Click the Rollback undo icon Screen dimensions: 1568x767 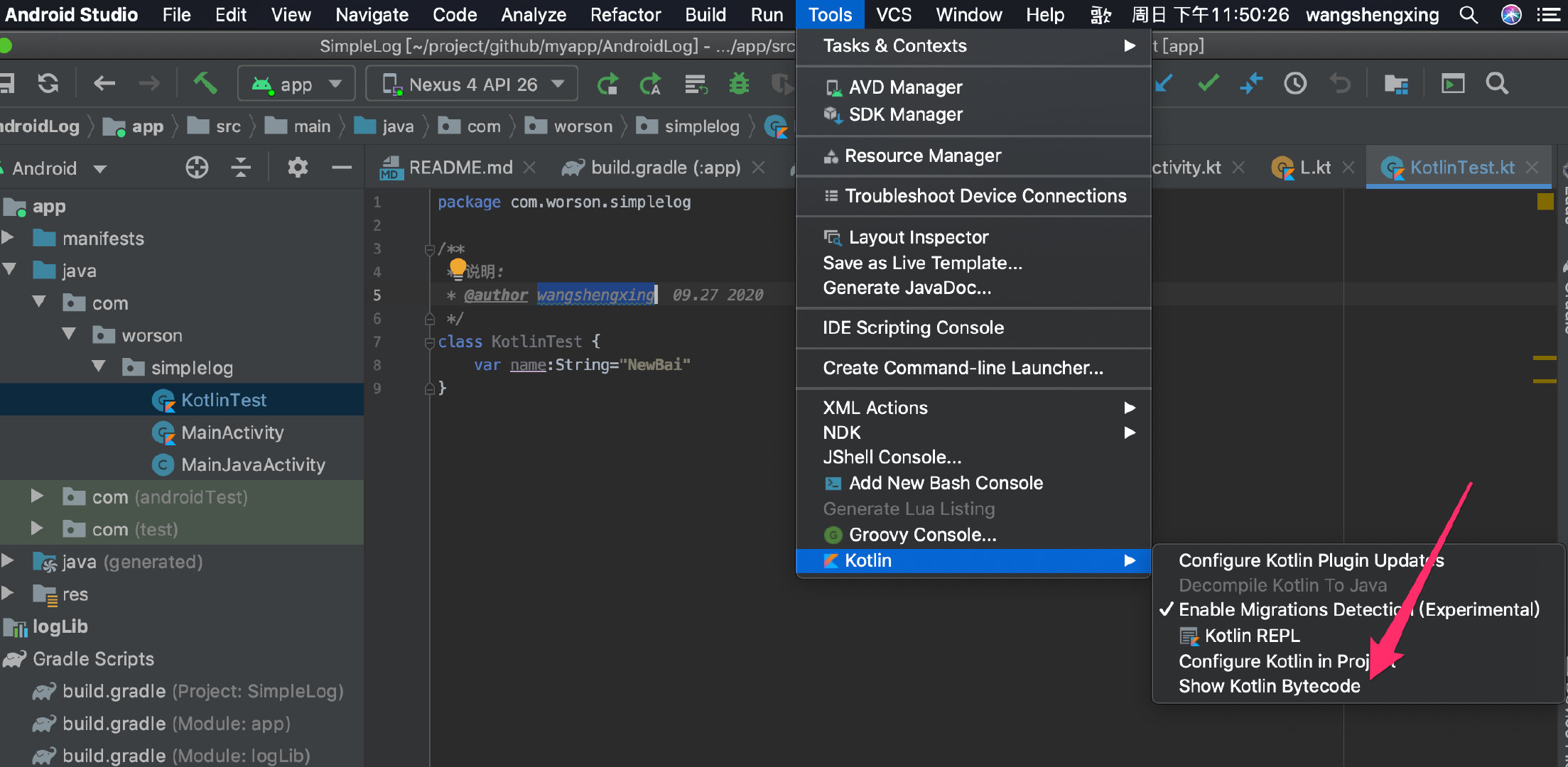1340,84
